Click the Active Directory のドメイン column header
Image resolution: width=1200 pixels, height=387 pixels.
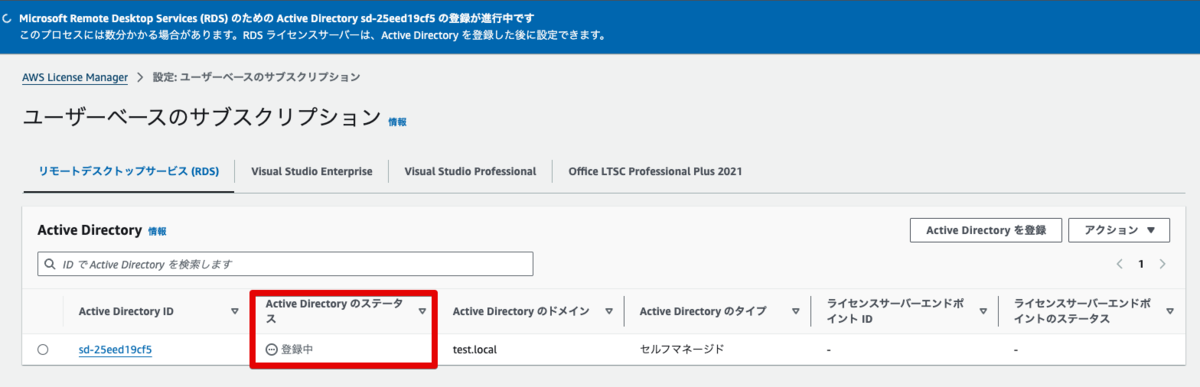[521, 311]
